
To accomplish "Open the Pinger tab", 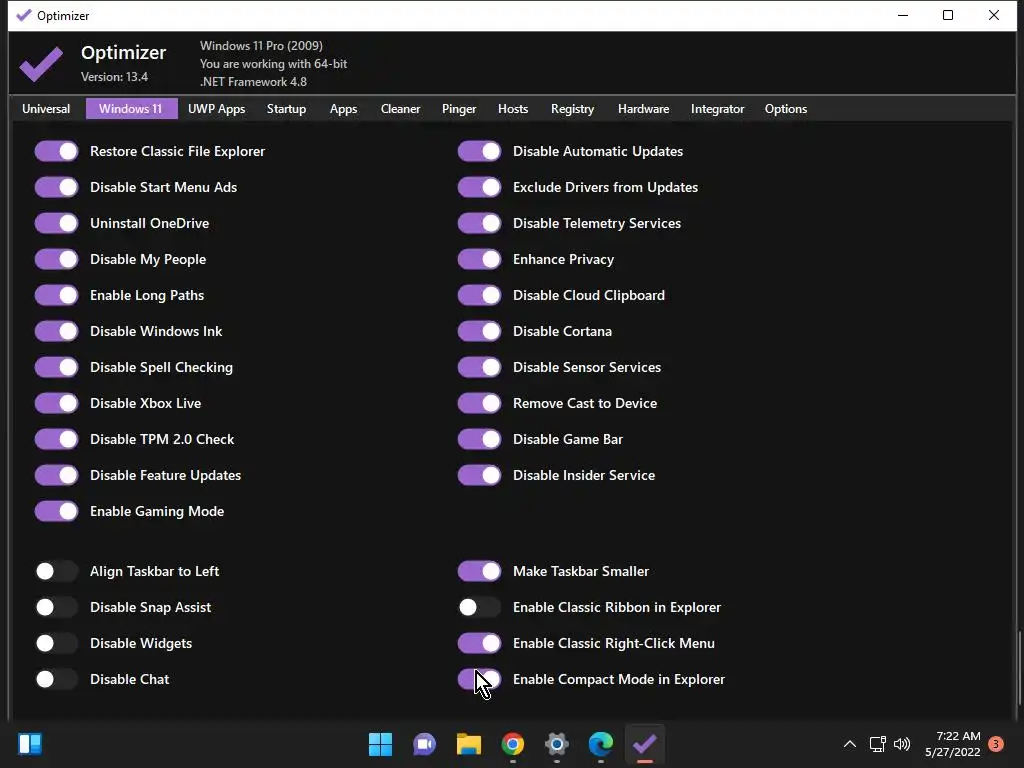I will [x=459, y=109].
